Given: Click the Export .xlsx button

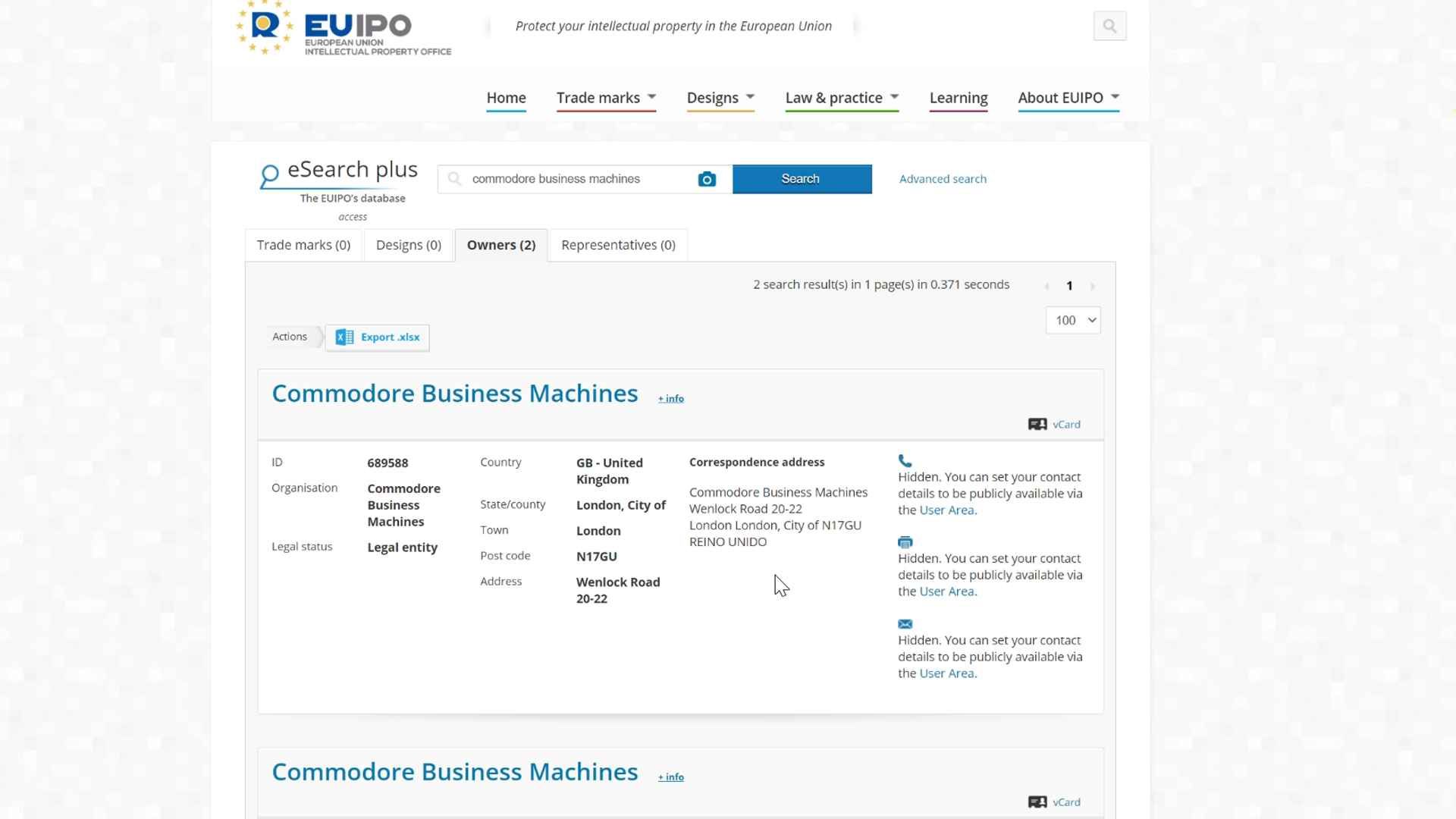Looking at the screenshot, I should 377,337.
